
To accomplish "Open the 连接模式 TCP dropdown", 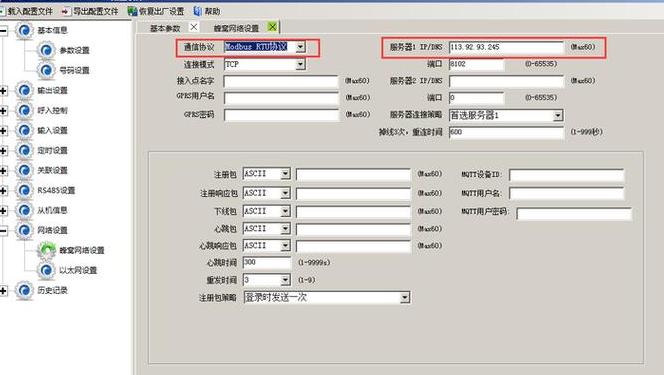I will click(300, 64).
